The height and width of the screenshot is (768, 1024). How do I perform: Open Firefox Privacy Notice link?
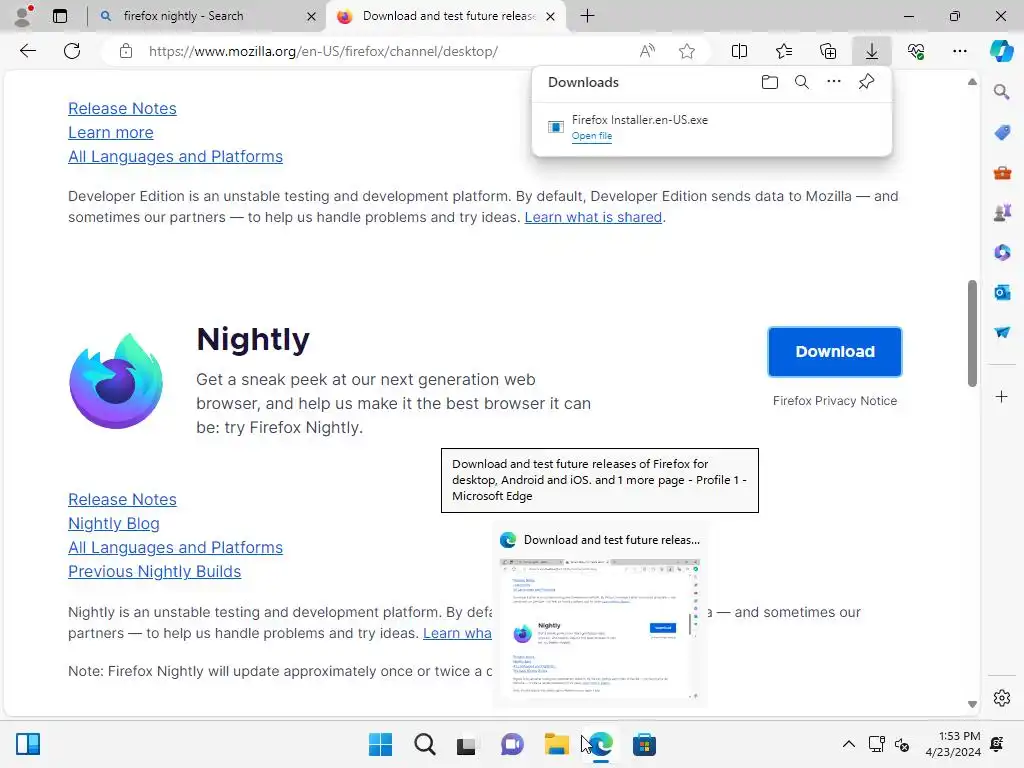point(835,401)
